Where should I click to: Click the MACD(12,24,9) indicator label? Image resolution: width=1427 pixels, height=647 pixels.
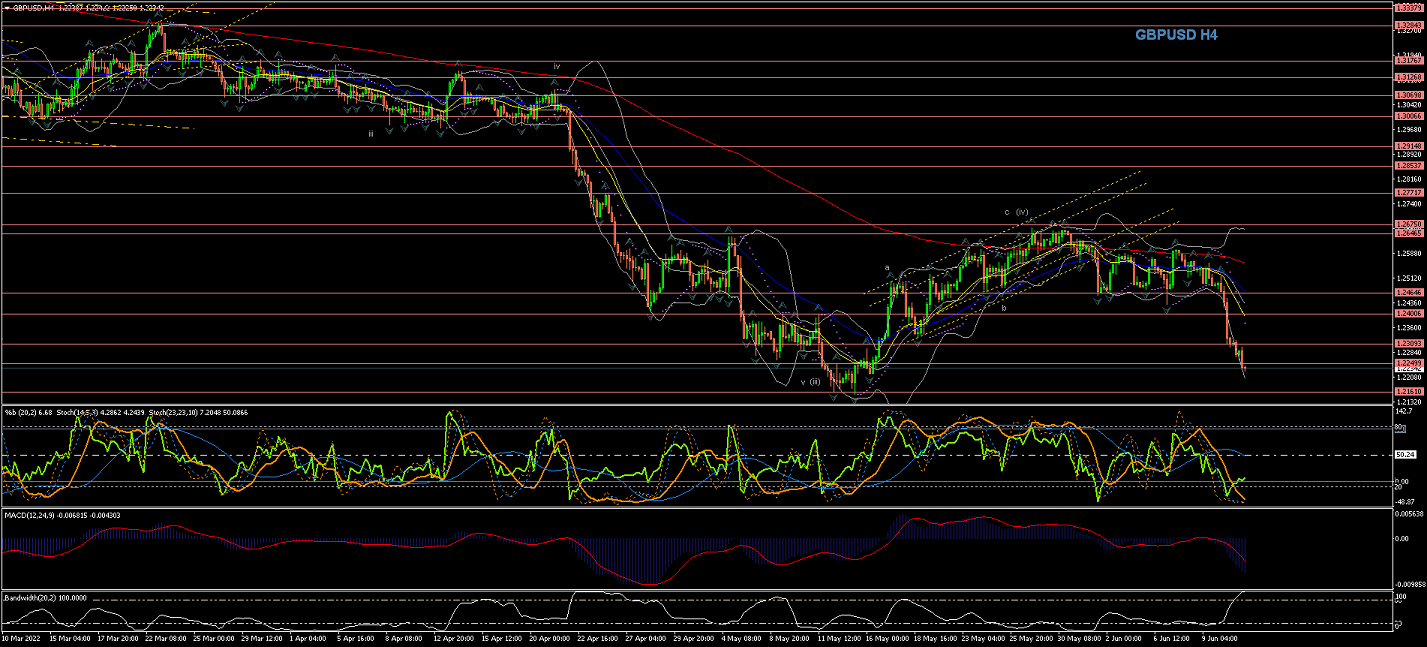click(x=32, y=514)
